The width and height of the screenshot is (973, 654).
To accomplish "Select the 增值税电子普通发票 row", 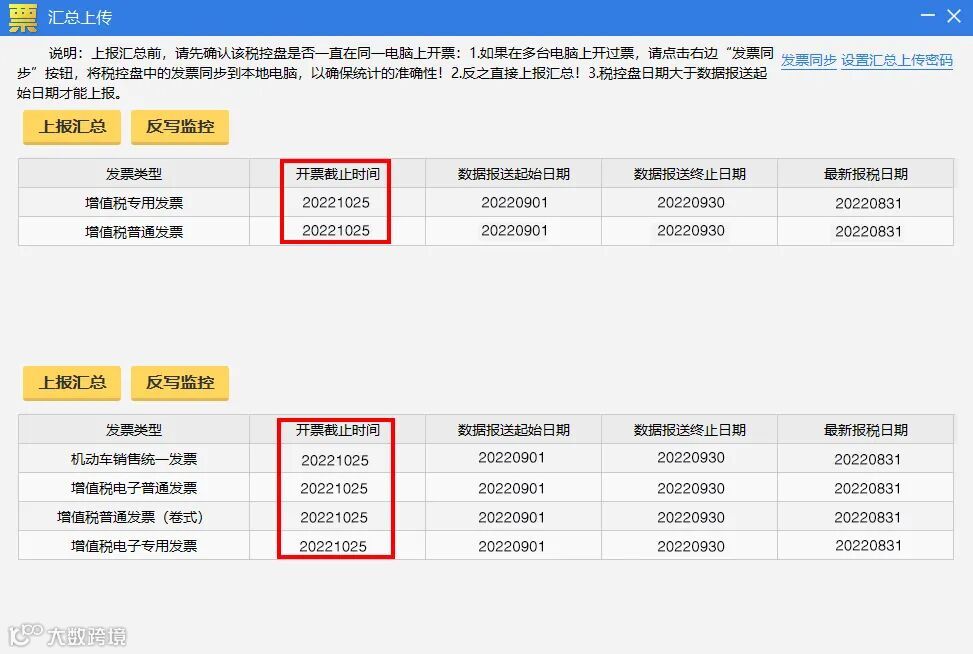I will pos(133,488).
